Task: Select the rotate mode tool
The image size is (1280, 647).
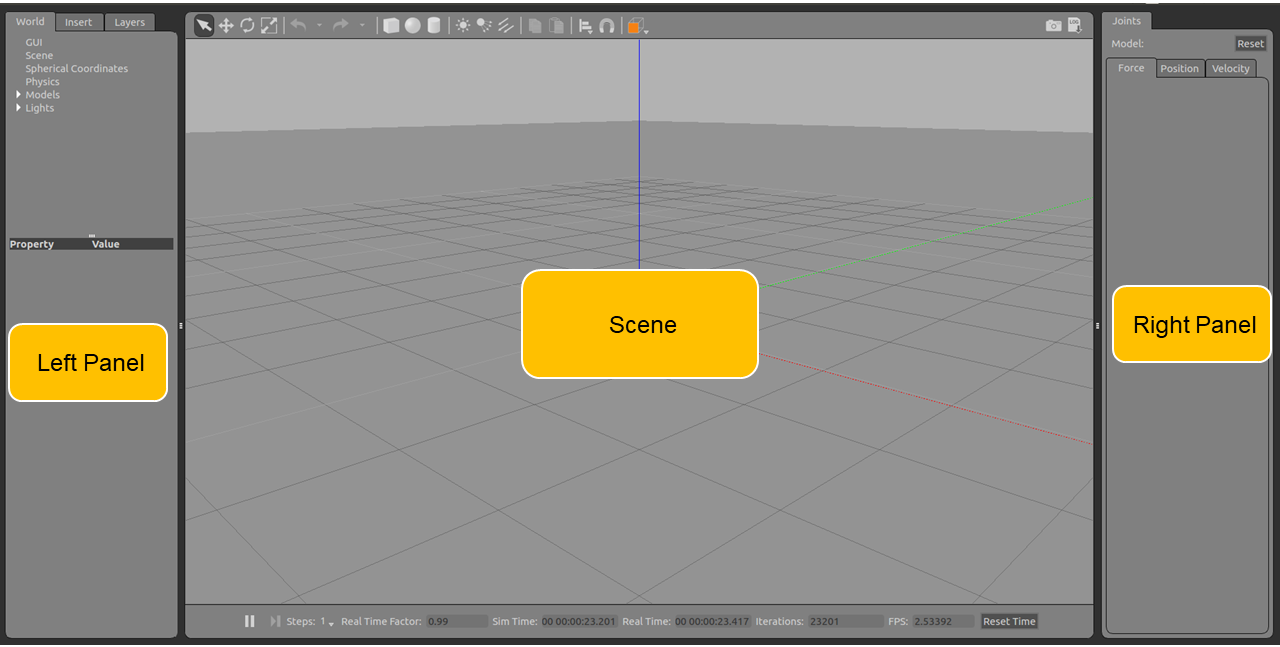Action: coord(247,26)
